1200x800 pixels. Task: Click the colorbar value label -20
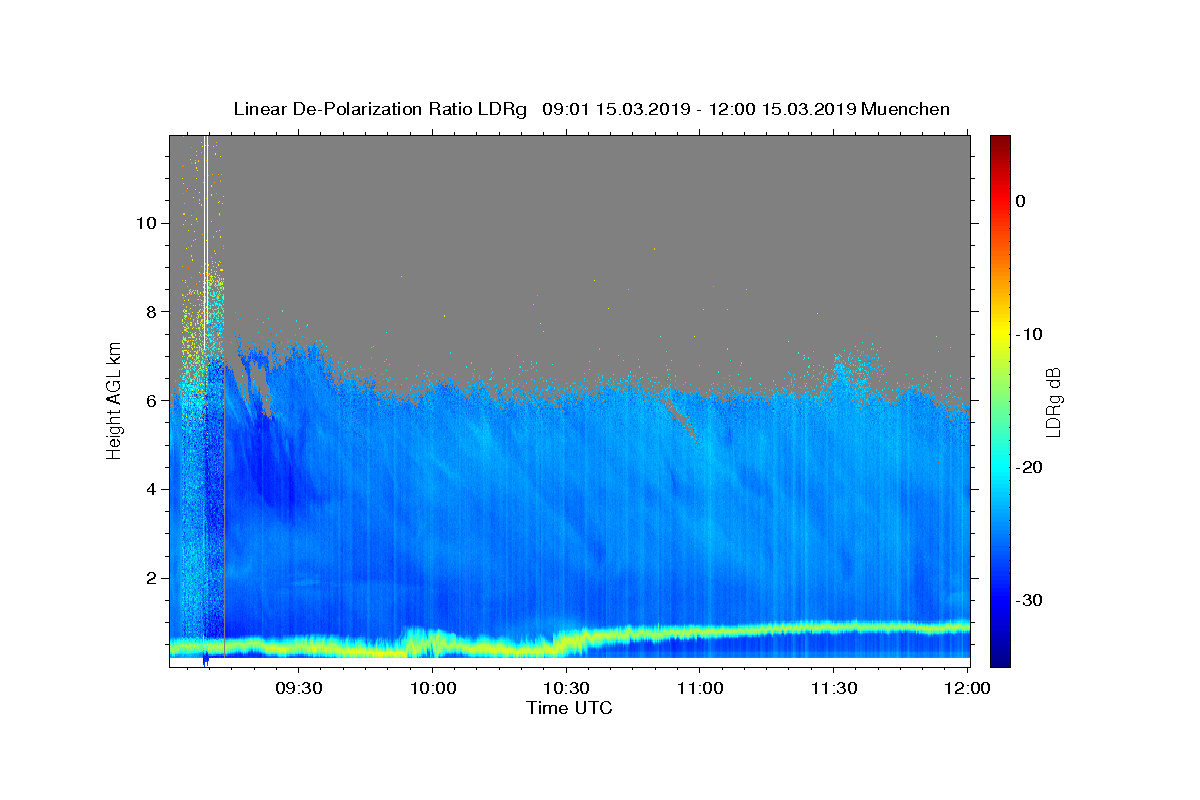[1030, 467]
